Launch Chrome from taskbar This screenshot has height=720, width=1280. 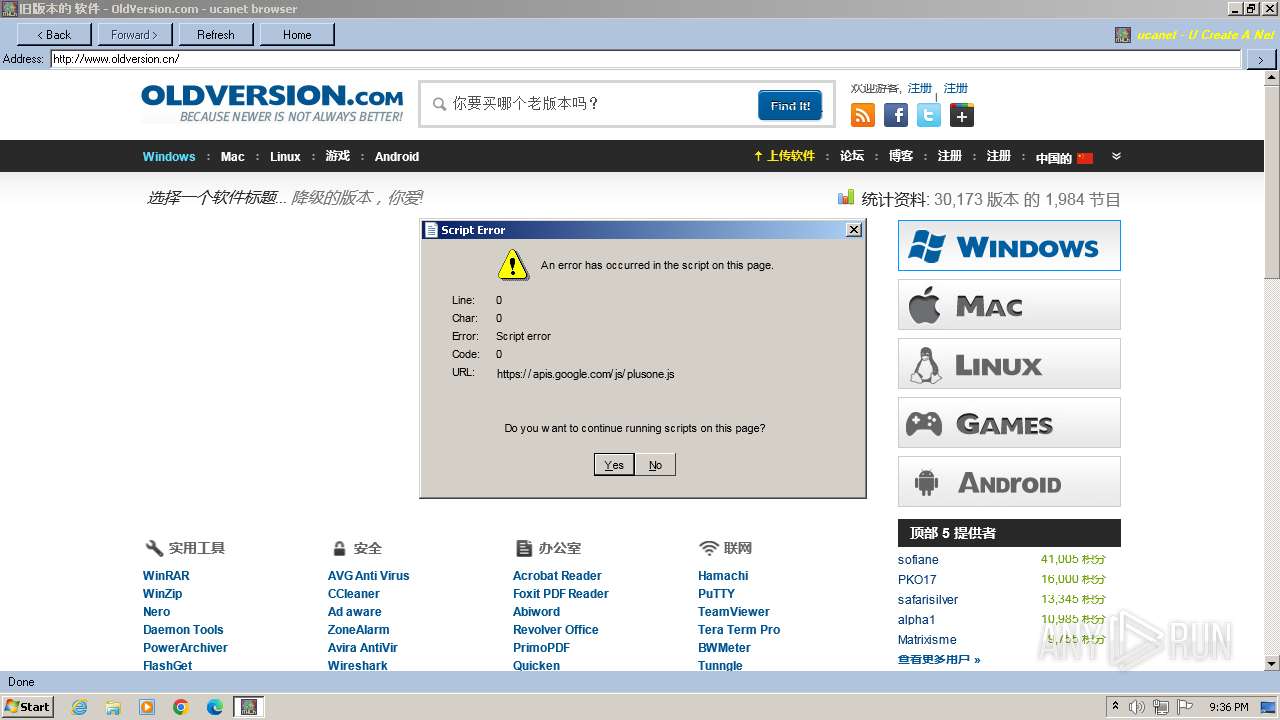[181, 707]
